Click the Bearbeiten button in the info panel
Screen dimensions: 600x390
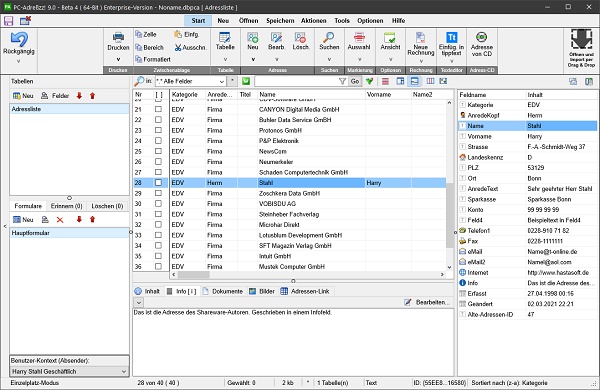point(427,302)
